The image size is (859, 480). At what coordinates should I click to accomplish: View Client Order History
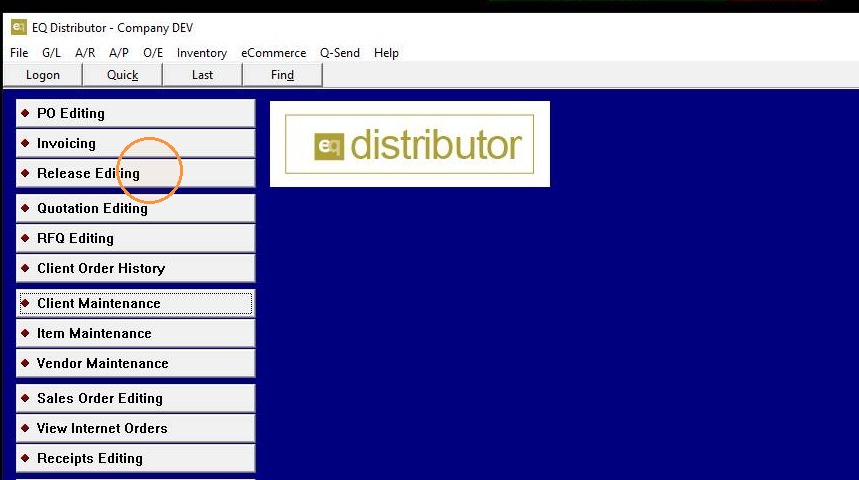click(x=136, y=268)
